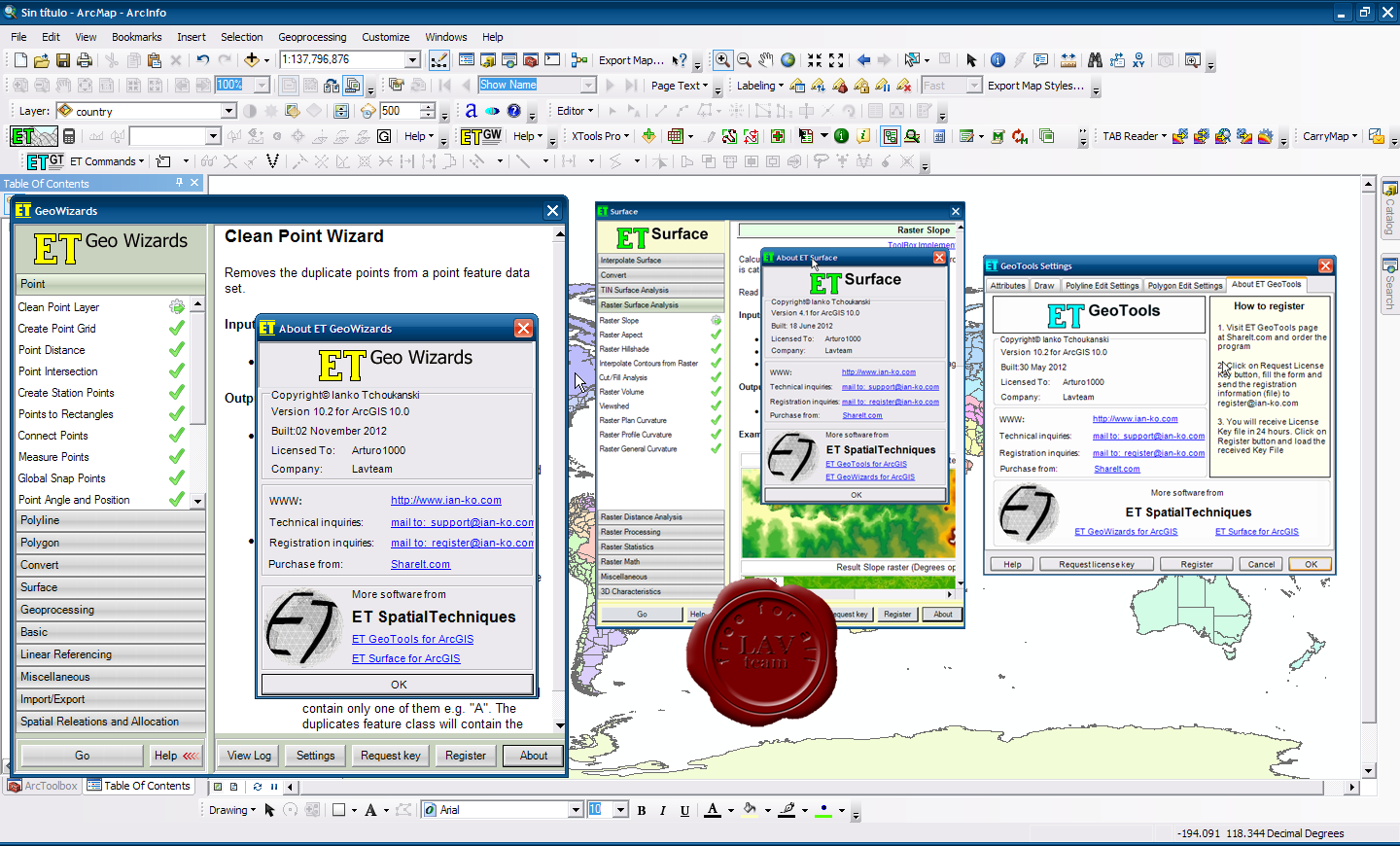This screenshot has height=846, width=1400.
Task: Open the map scale dropdown
Action: click(x=412, y=60)
